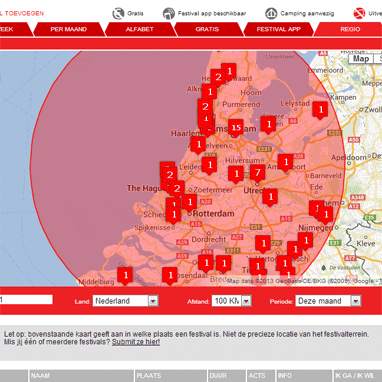Open the Afstand dropdown set to 100 KM

(231, 301)
